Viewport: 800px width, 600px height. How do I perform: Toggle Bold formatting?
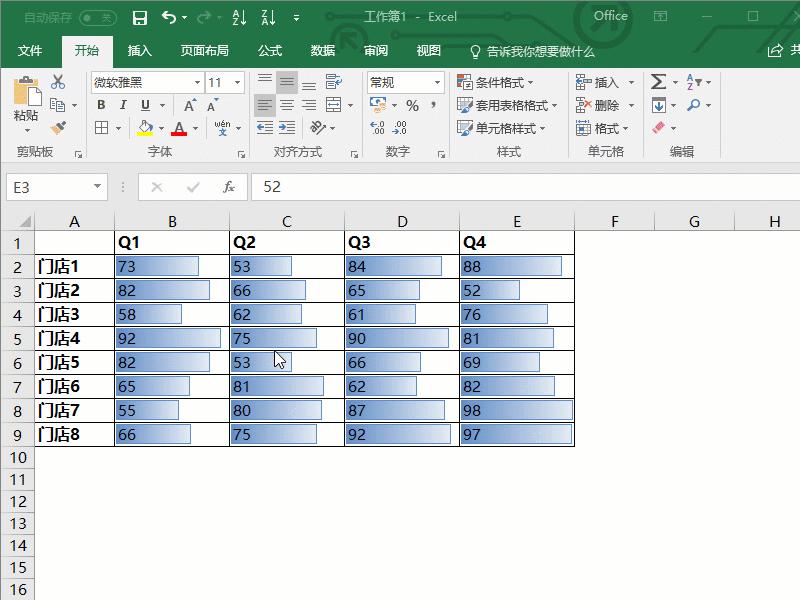[x=101, y=105]
